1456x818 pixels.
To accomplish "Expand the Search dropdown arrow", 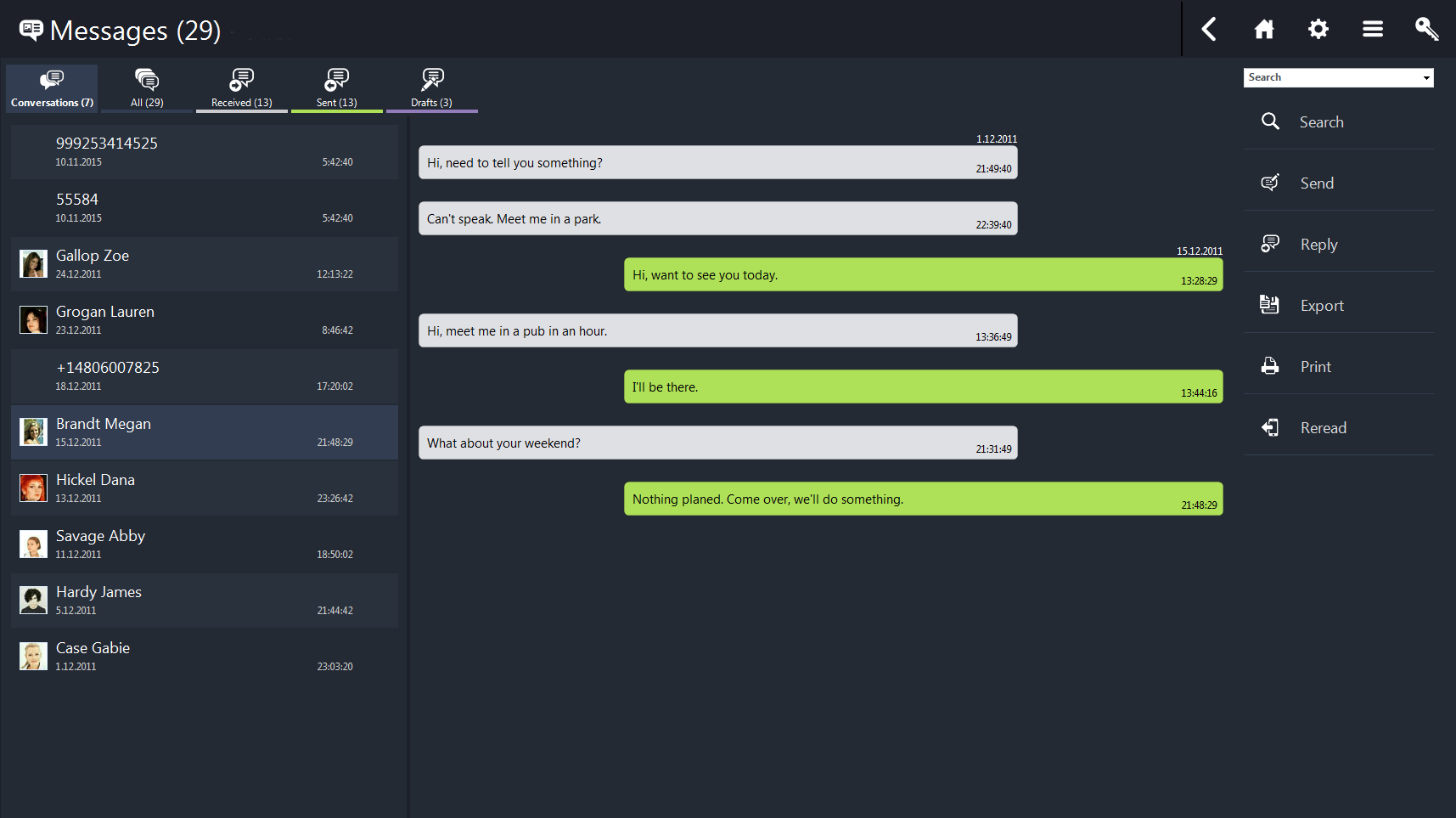I will click(x=1426, y=78).
